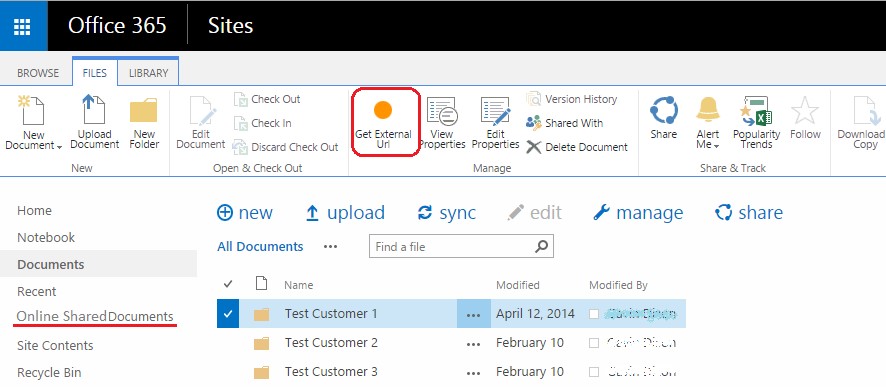
Task: Create a New Folder from the ribbon
Action: click(x=144, y=124)
